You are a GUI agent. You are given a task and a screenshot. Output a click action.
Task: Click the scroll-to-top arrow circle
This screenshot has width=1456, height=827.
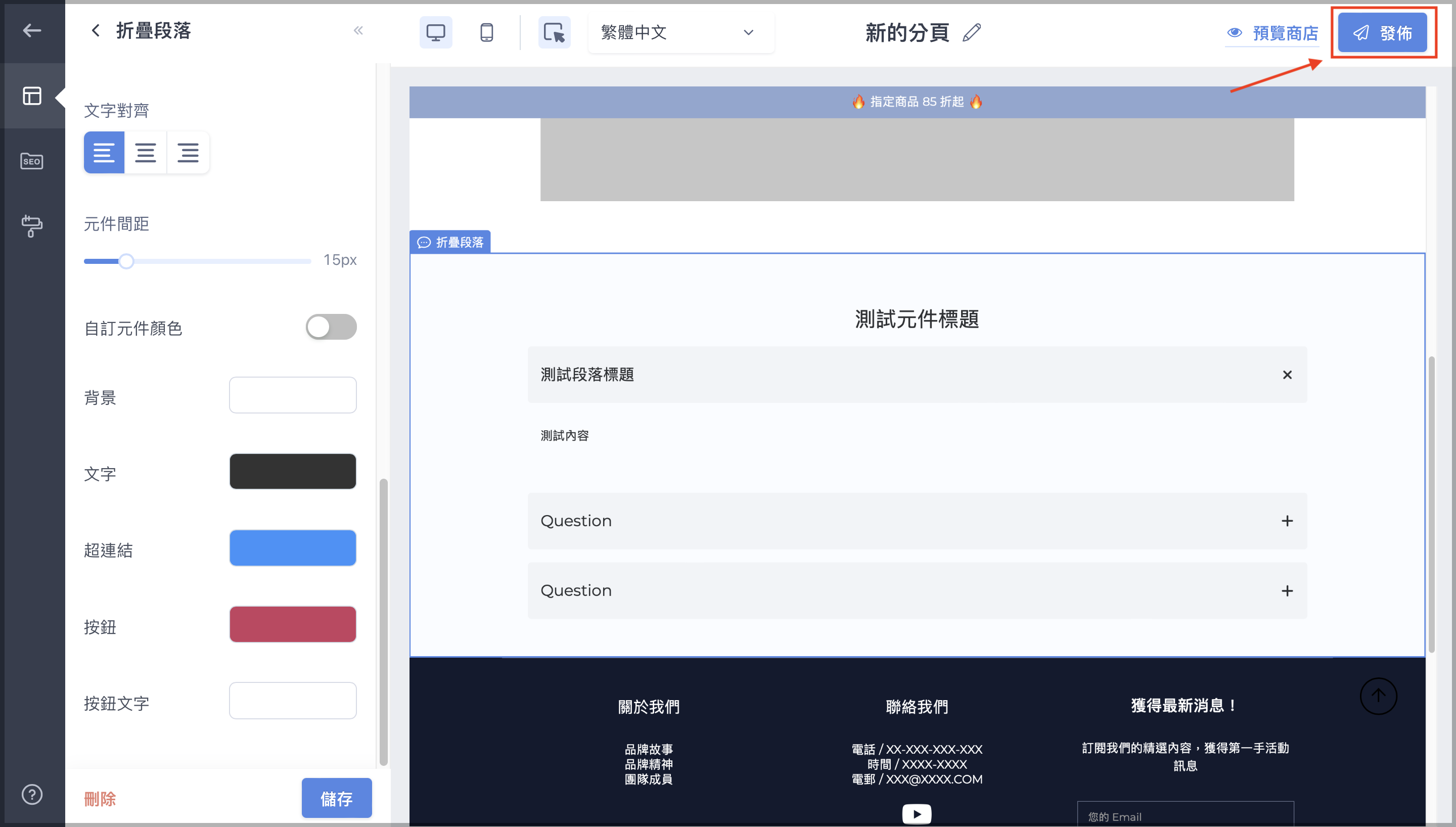pos(1378,695)
